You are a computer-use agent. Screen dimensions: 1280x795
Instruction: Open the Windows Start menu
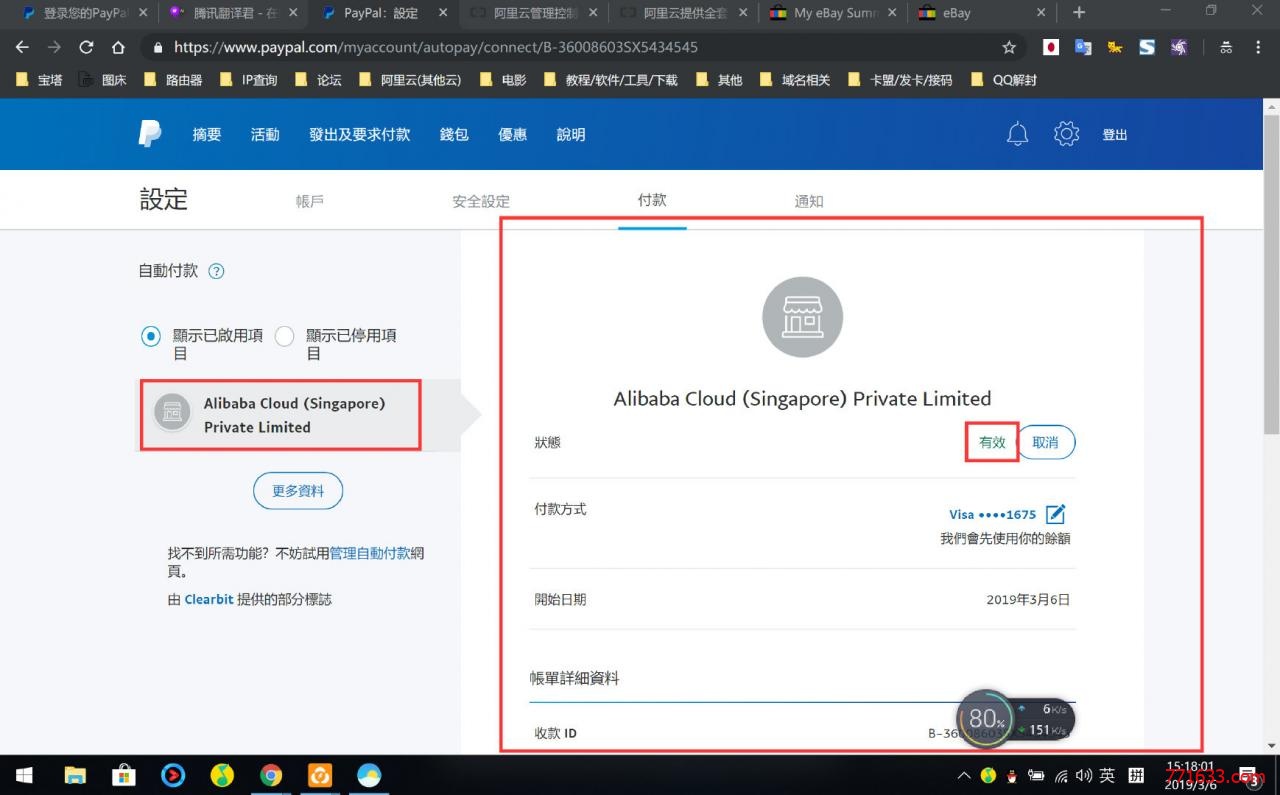pos(24,775)
